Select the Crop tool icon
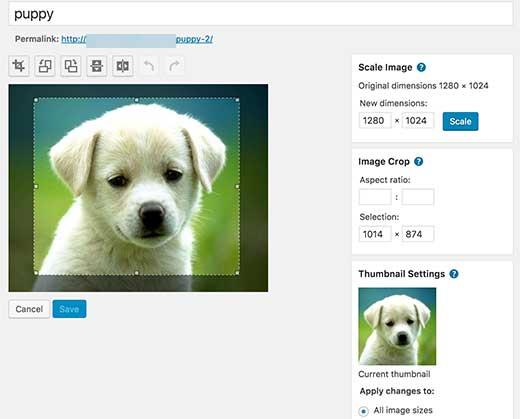The height and width of the screenshot is (419, 520). (19, 66)
